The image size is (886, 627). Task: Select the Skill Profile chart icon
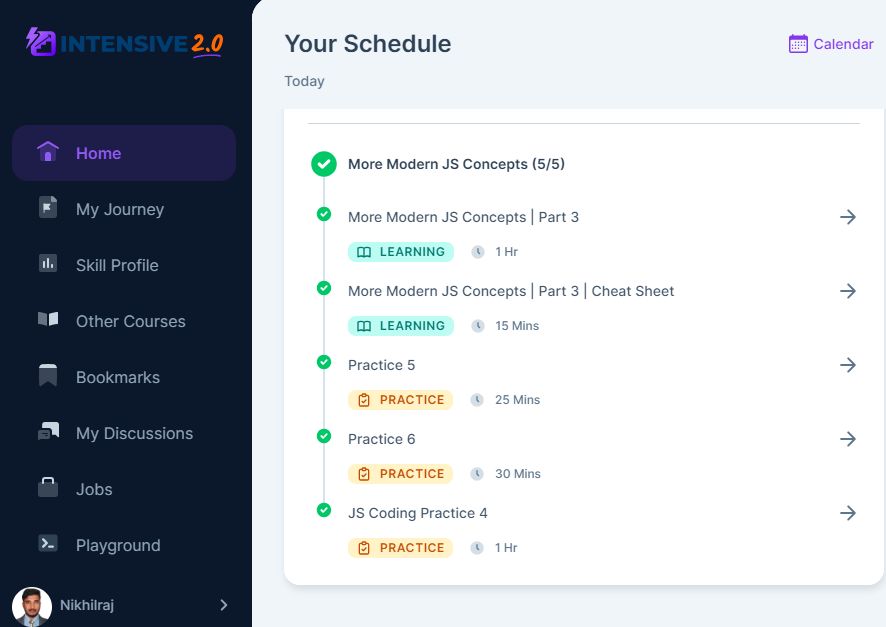click(48, 263)
